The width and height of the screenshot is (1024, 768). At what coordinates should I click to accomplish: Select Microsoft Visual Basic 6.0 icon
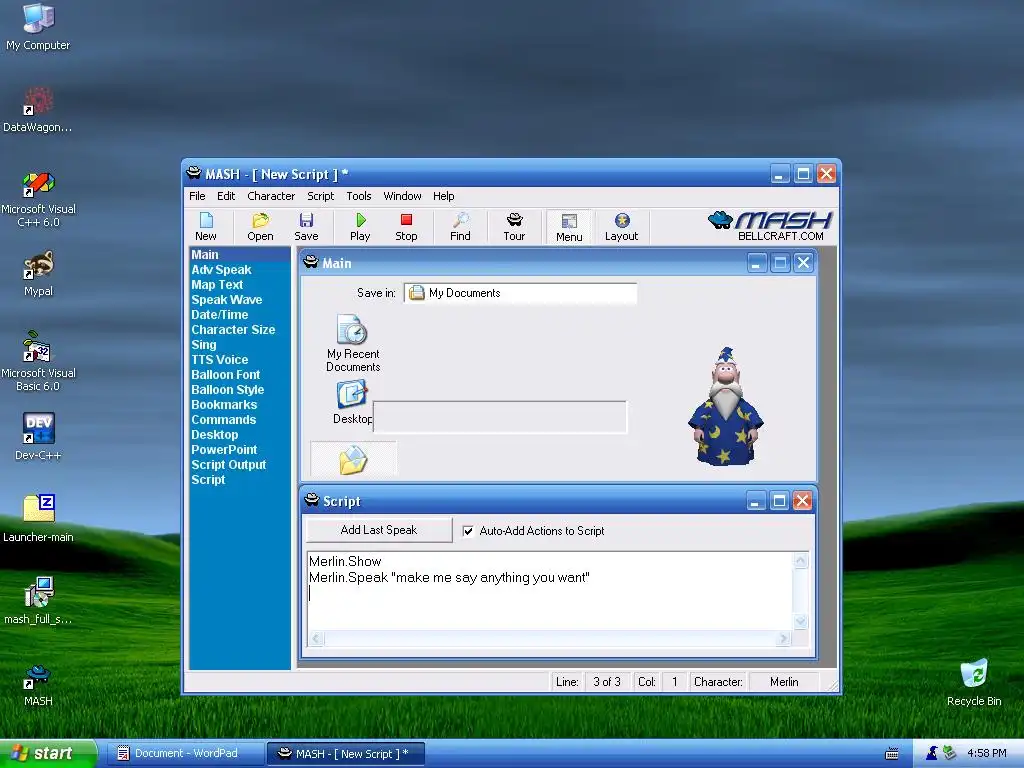(38, 362)
